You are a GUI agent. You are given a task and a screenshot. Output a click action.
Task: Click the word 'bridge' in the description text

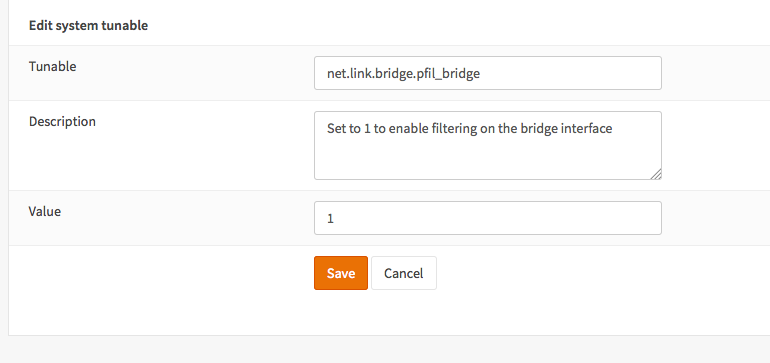pos(544,129)
